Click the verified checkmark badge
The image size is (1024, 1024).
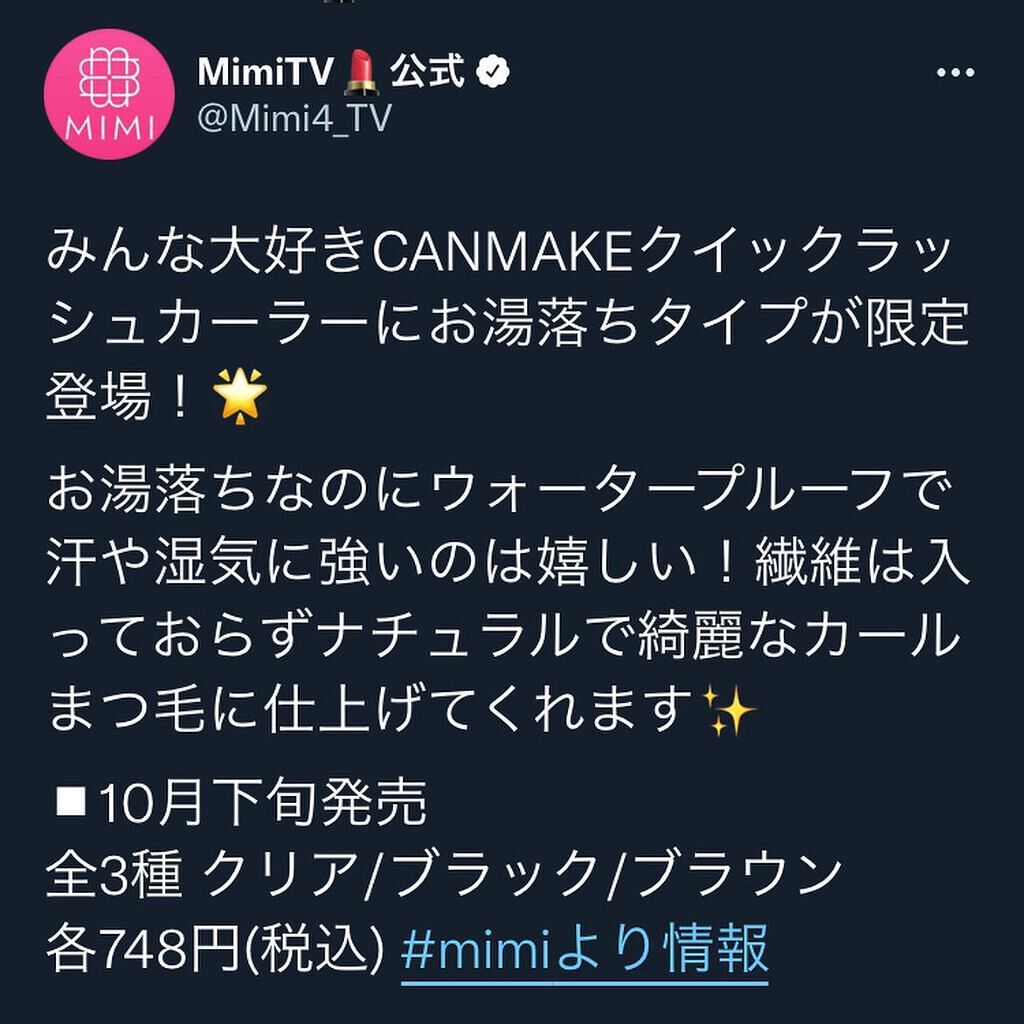(494, 71)
